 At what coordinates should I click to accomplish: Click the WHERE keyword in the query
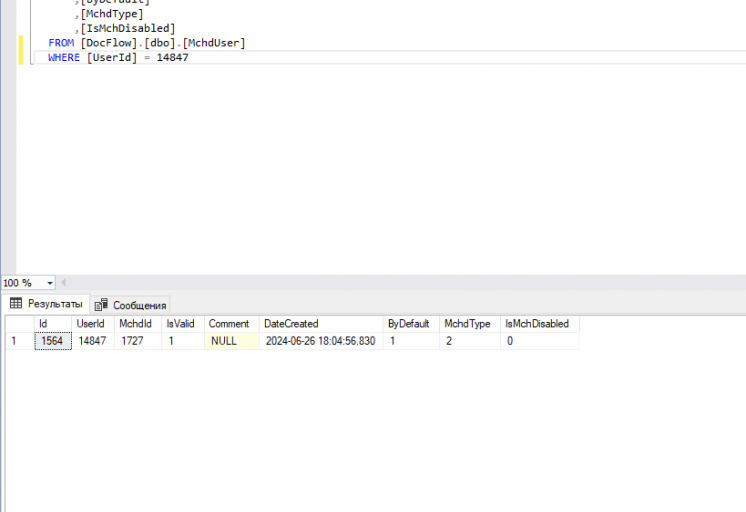pos(64,57)
